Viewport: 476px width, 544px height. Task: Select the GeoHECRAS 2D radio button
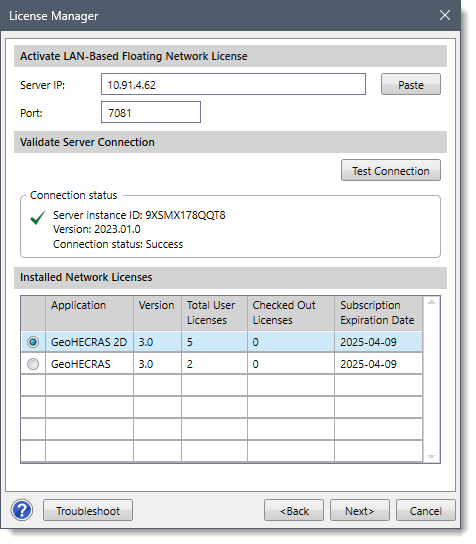click(x=33, y=342)
